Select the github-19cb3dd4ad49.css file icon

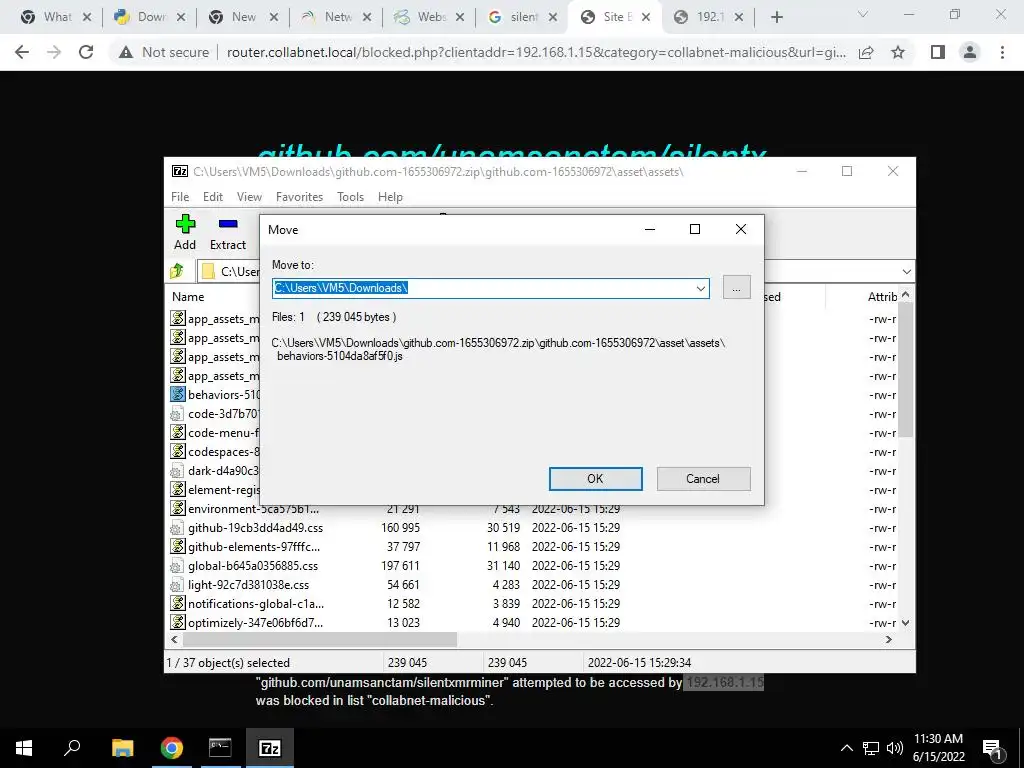177,527
